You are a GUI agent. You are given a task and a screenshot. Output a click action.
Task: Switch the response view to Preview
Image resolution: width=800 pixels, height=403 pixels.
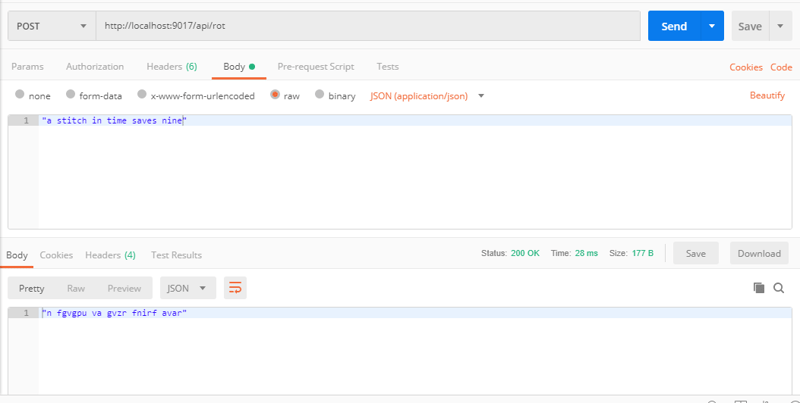point(124,288)
